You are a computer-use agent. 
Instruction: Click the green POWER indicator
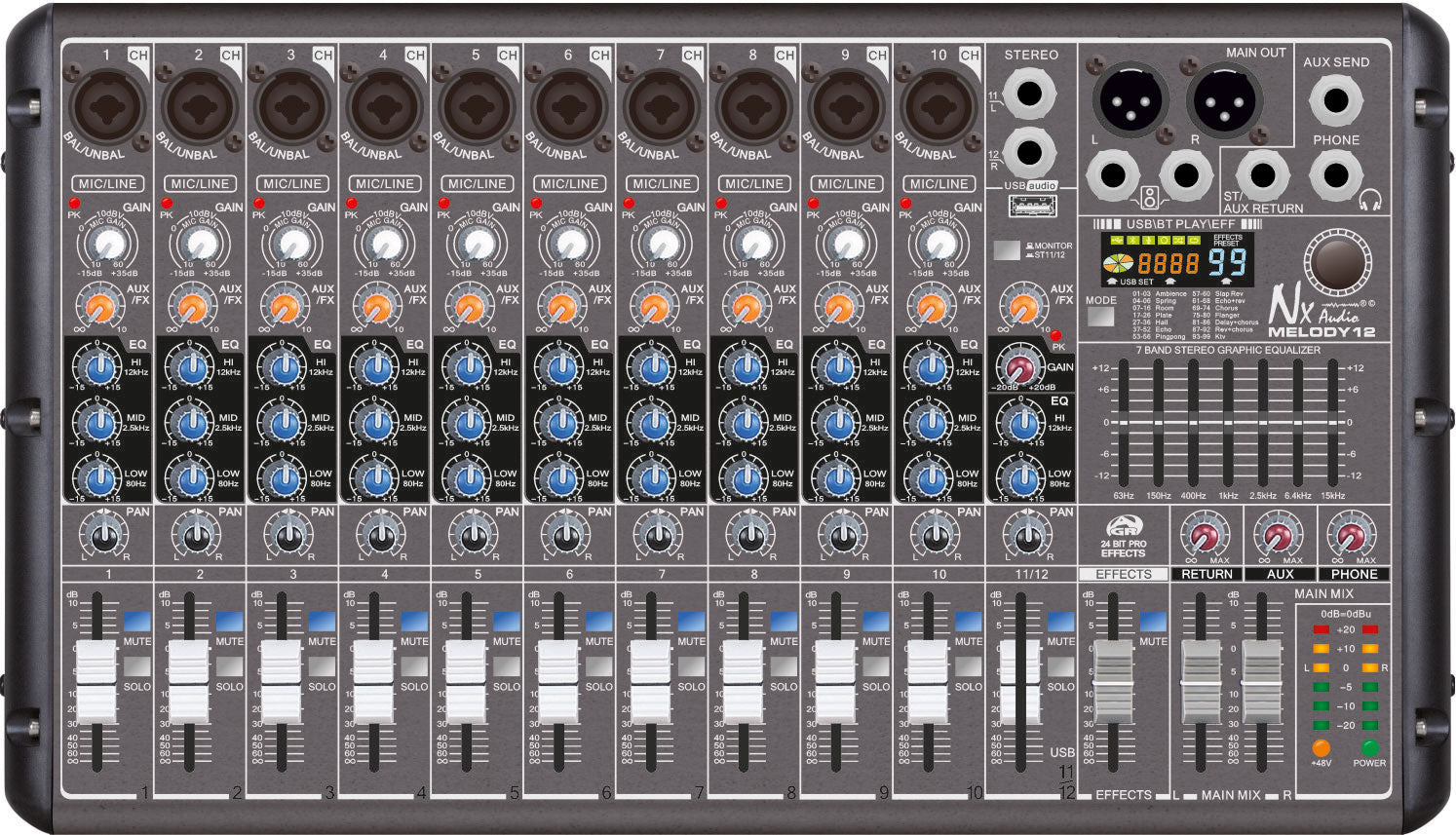click(x=1369, y=748)
